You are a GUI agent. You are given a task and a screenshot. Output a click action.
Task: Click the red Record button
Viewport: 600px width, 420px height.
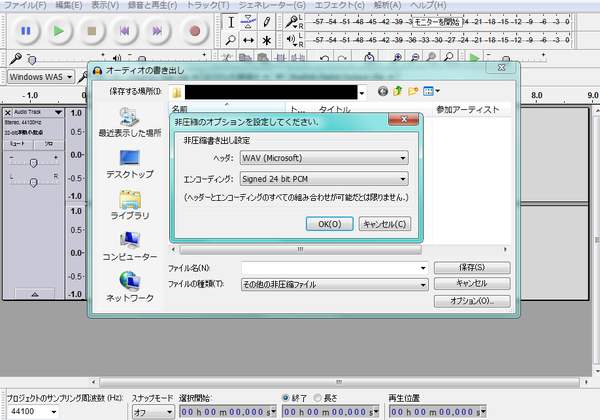tap(194, 31)
